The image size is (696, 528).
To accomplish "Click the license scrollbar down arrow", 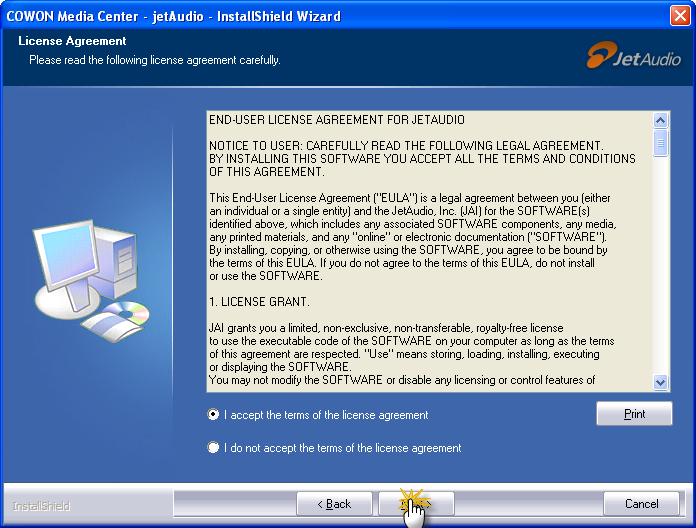I will 660,382.
